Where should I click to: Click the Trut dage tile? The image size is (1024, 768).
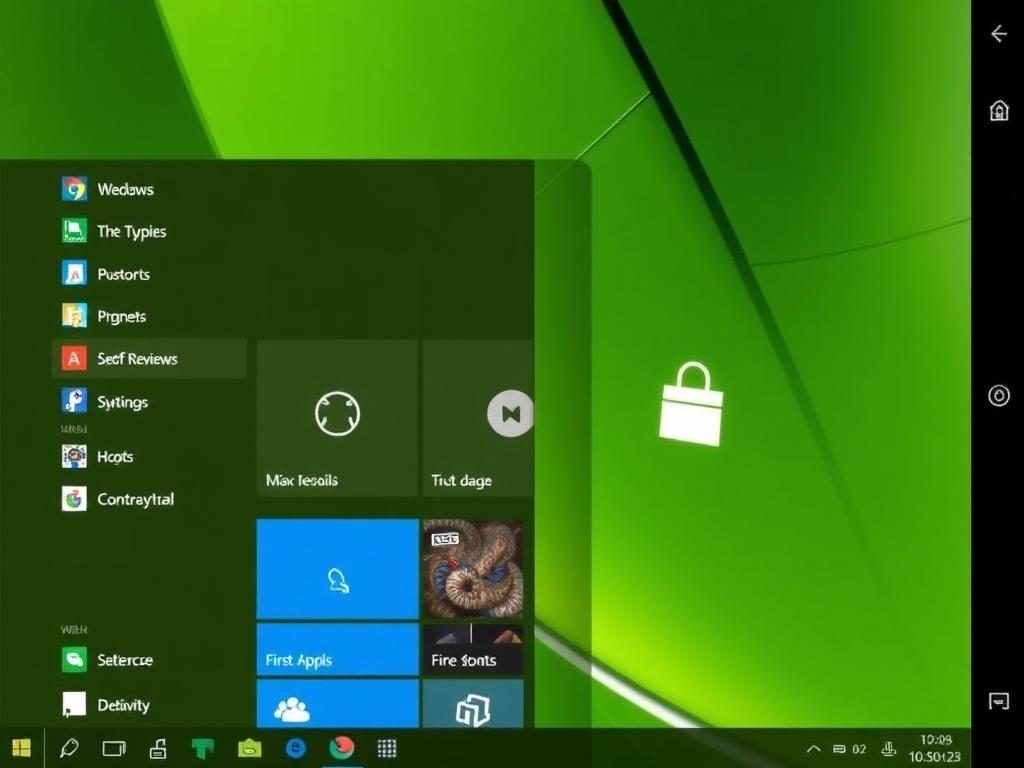(x=478, y=417)
